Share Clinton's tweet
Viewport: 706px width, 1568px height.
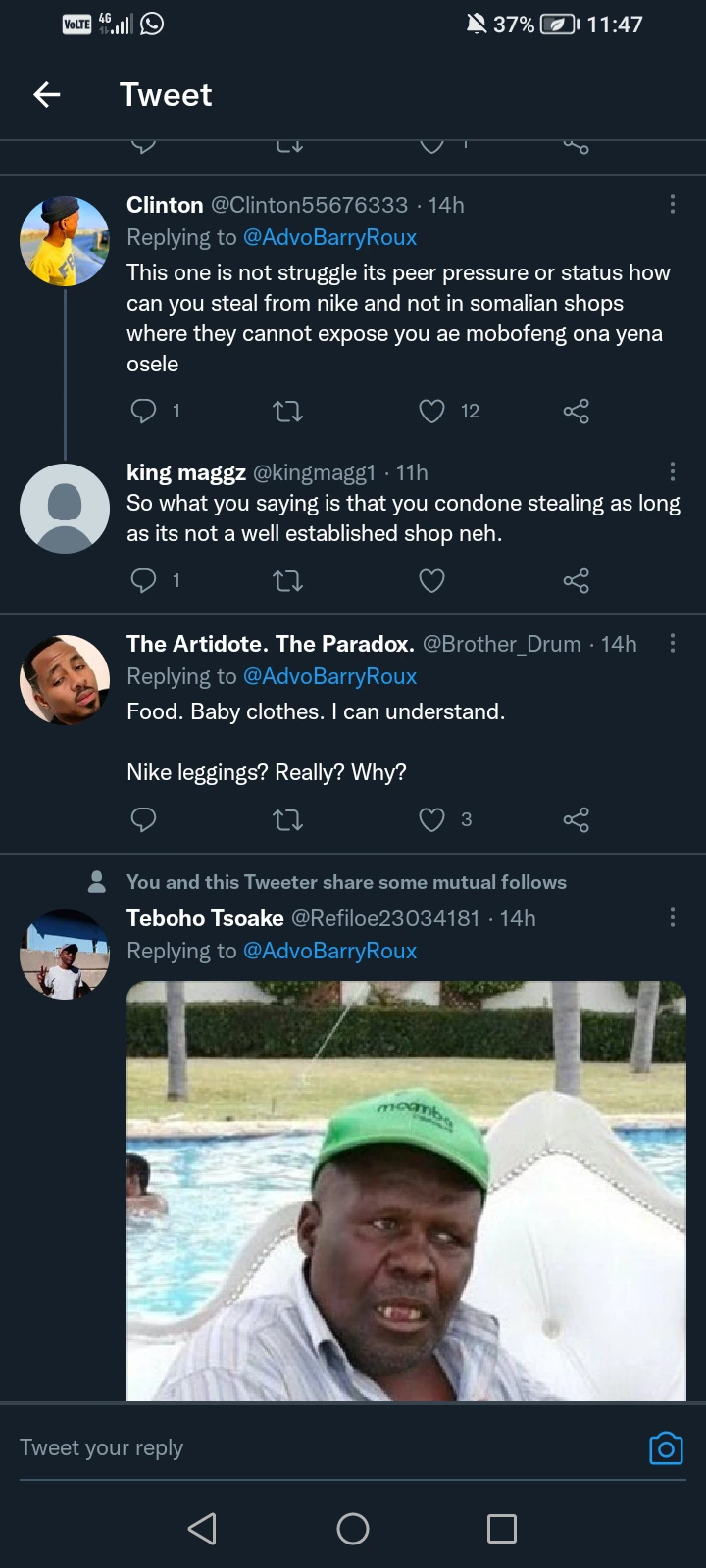(x=576, y=412)
